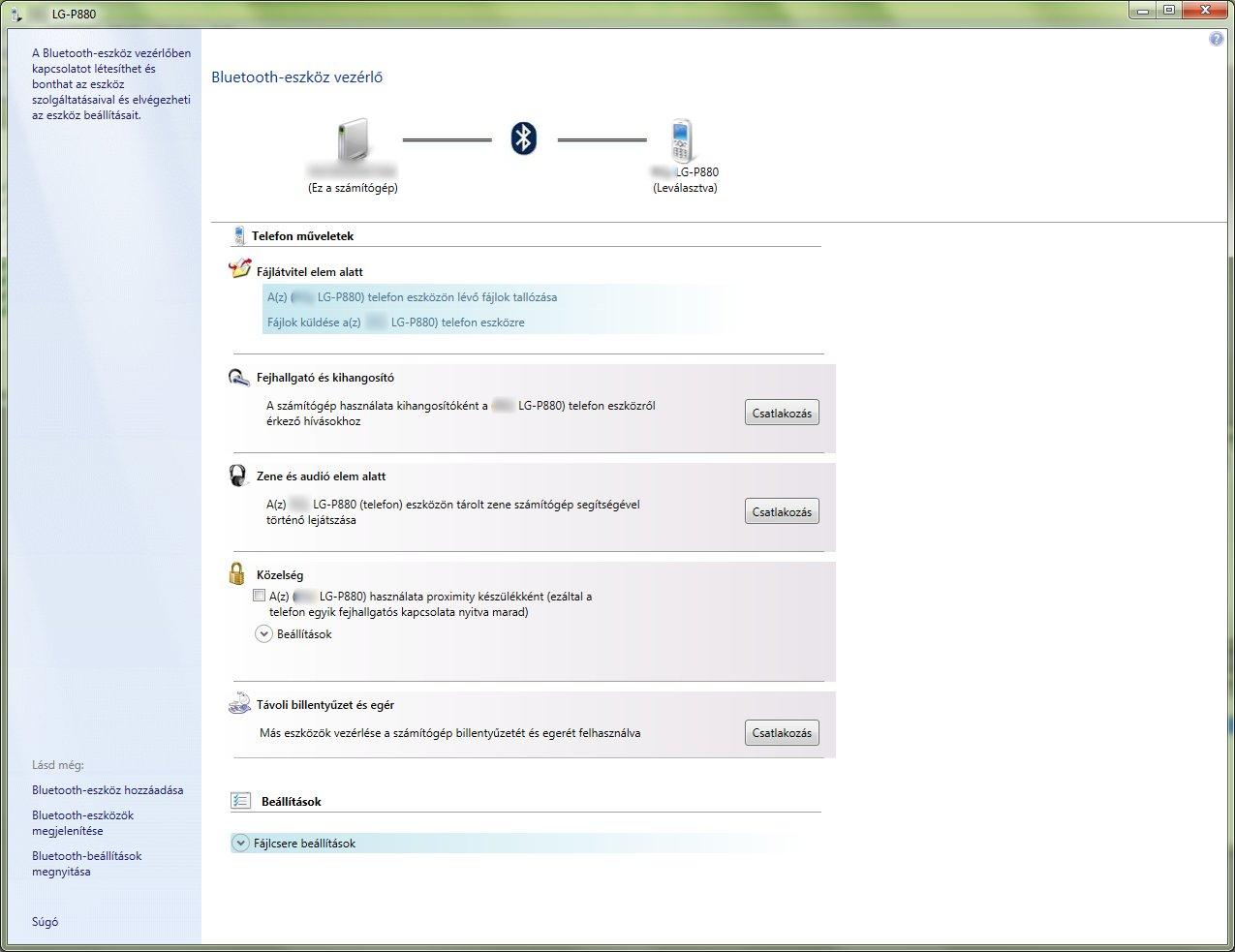Click the Bluetooth-eszköz vezérlő heading

click(296, 77)
